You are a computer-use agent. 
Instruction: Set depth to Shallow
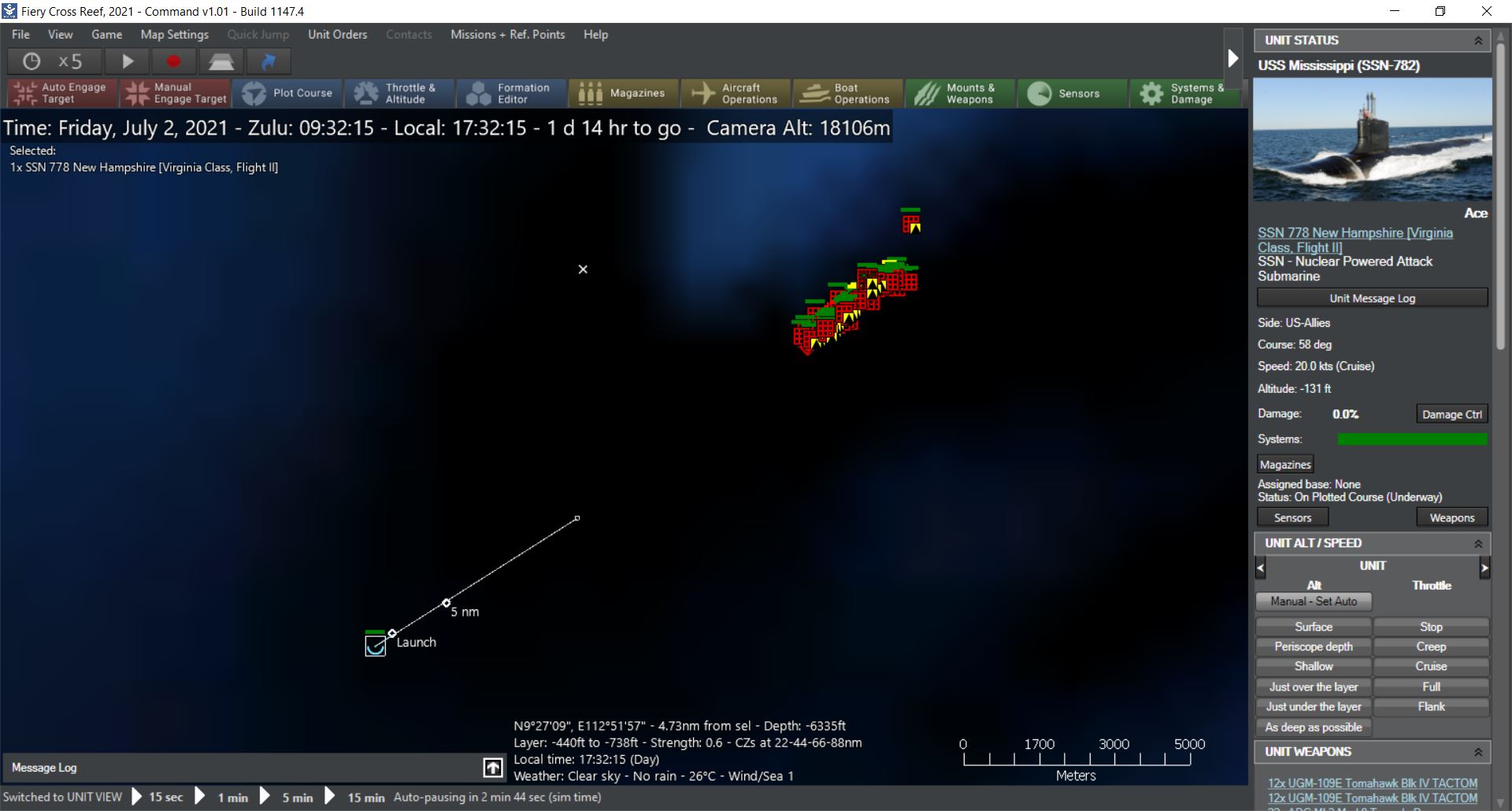click(x=1314, y=666)
